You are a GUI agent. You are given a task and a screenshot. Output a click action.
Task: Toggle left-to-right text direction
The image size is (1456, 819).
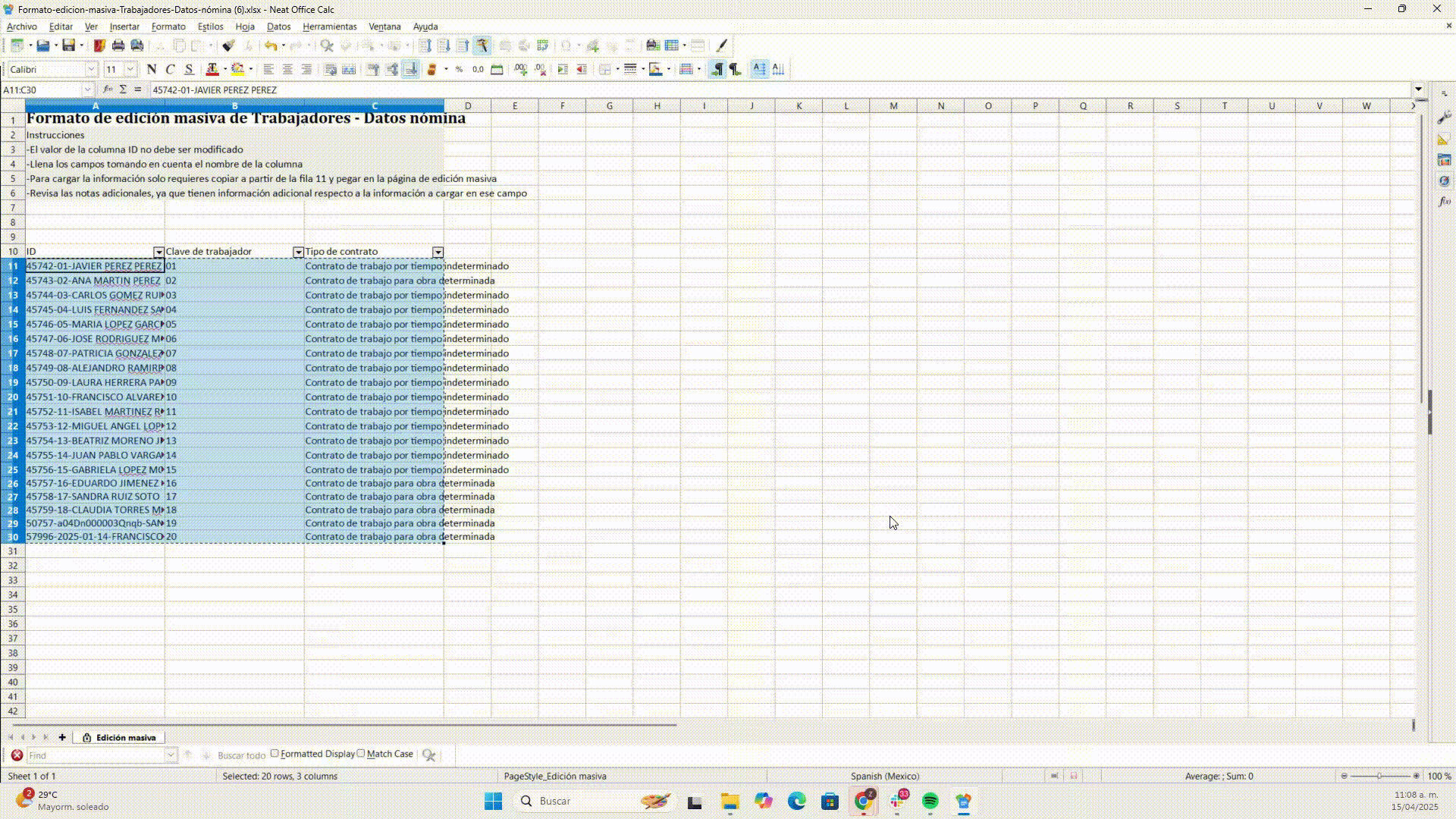click(x=717, y=69)
